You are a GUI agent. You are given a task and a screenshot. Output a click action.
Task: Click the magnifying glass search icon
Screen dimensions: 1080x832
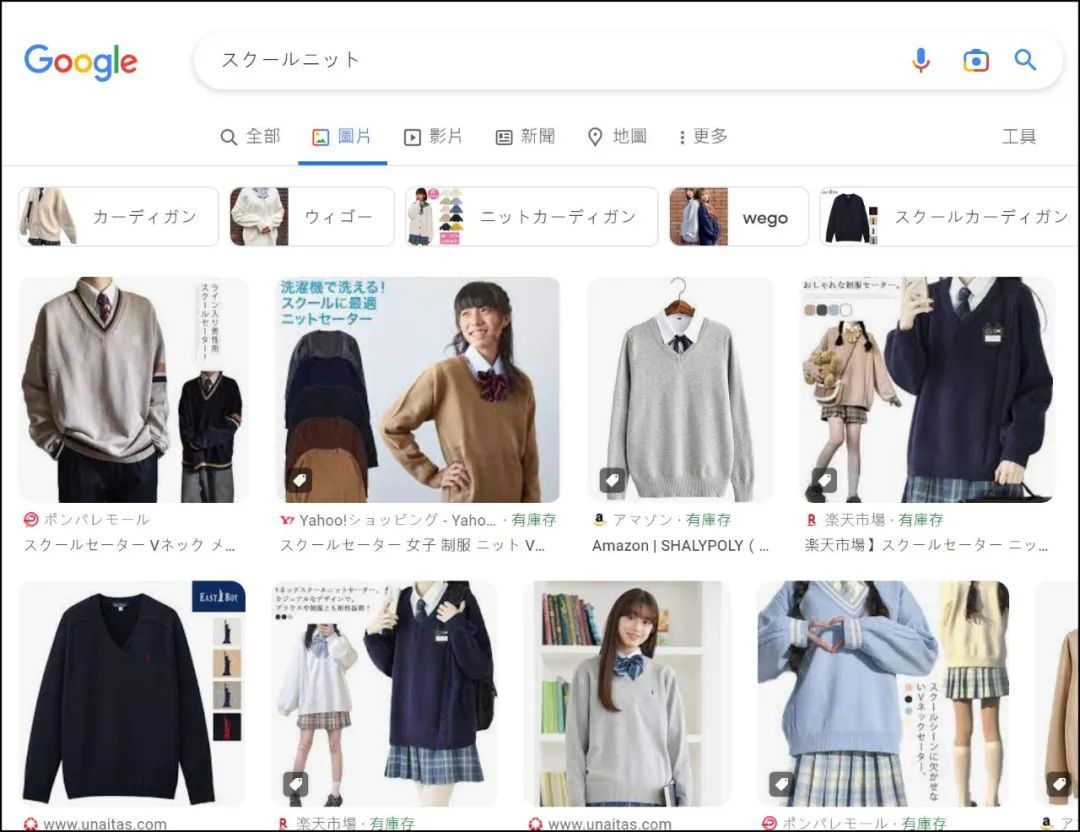[x=1026, y=60]
